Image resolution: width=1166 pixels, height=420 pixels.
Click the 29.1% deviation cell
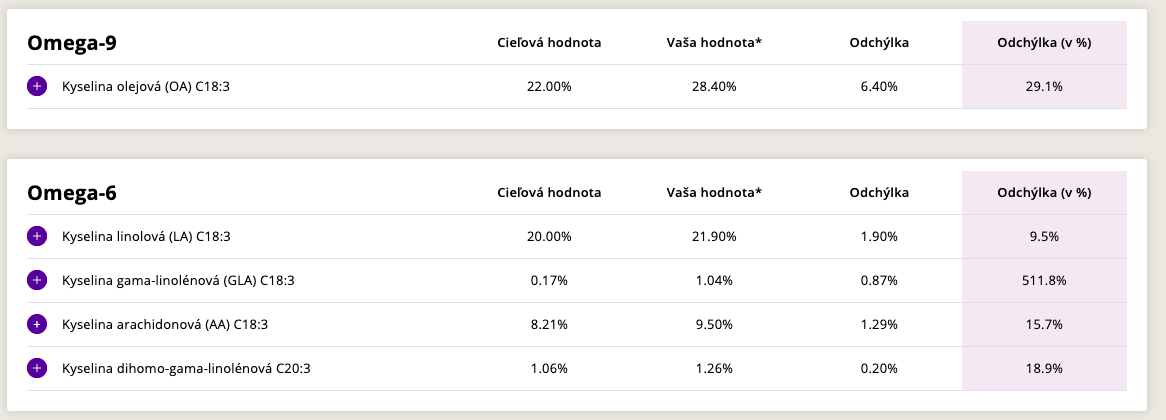pos(1044,87)
